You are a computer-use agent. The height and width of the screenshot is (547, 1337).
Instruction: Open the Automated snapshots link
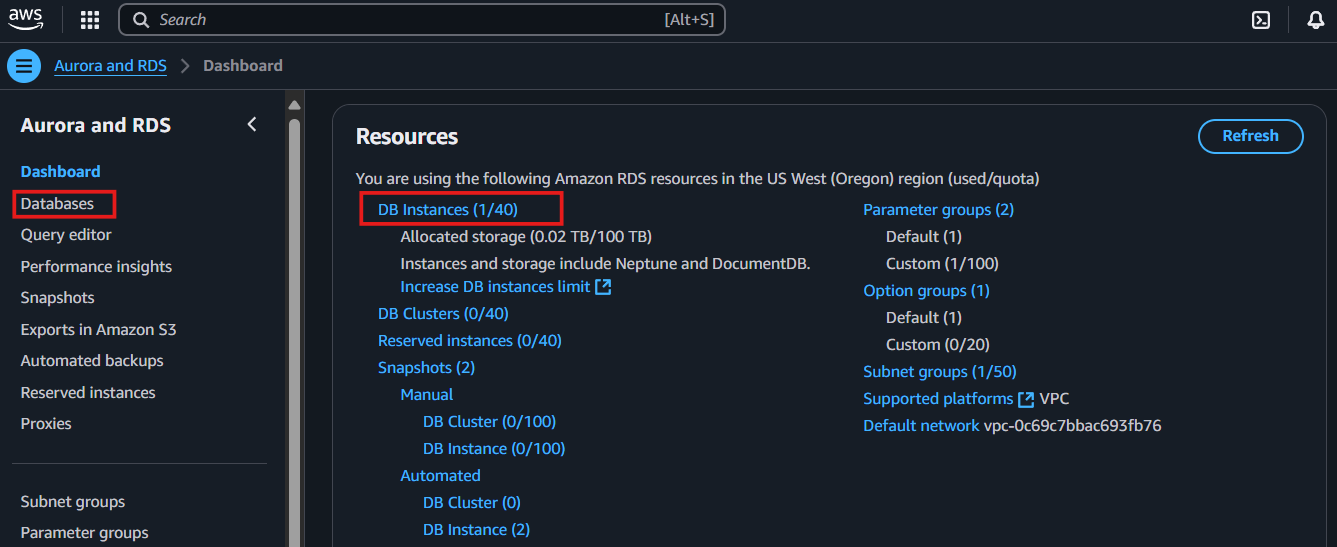click(x=441, y=476)
